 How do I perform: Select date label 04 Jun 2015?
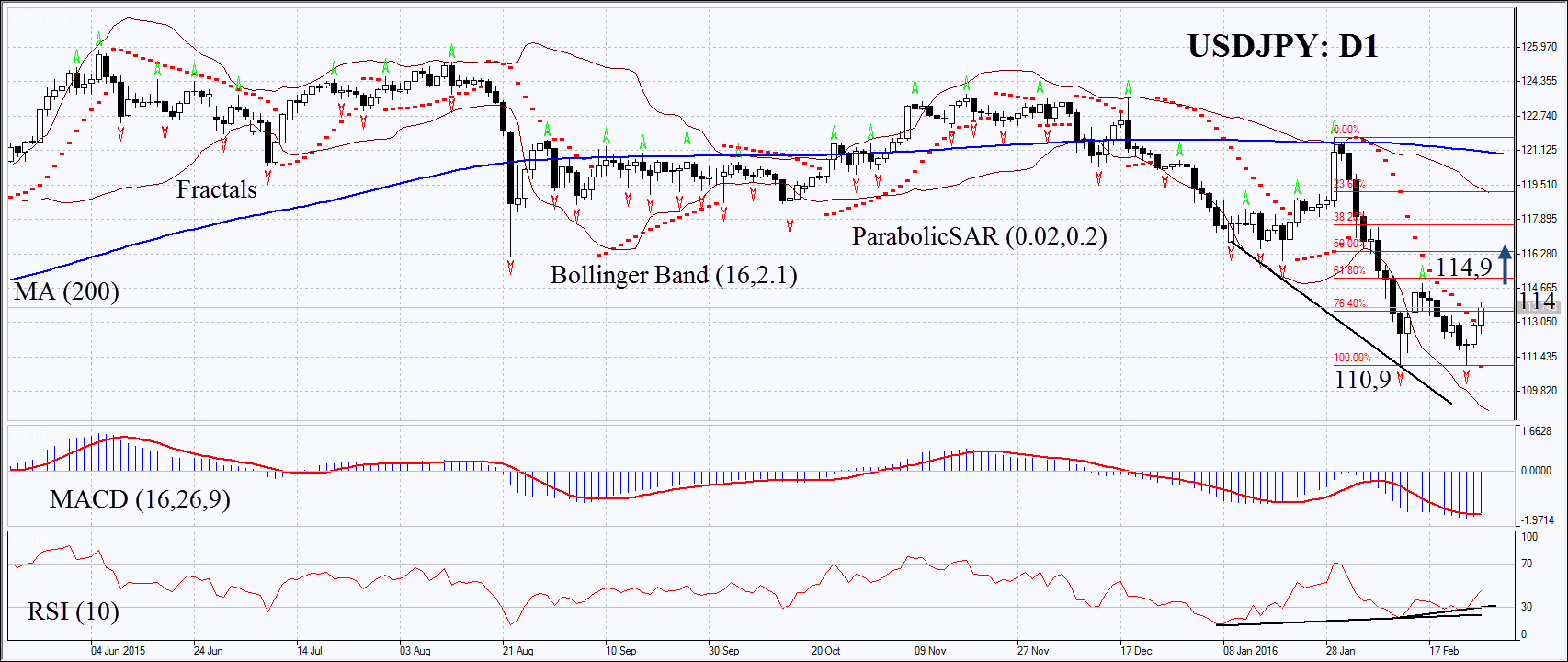118,651
